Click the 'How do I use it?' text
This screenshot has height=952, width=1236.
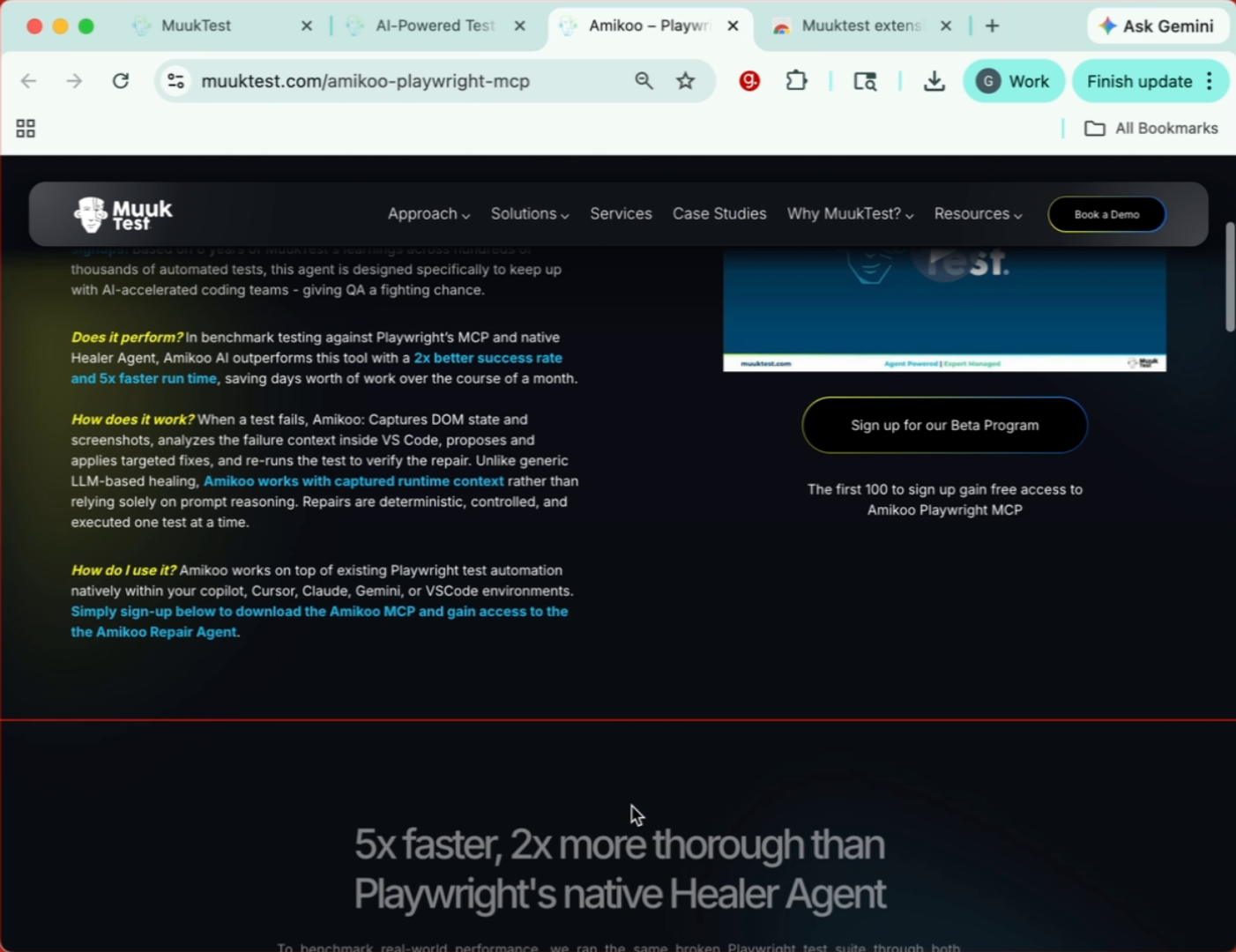pos(123,570)
